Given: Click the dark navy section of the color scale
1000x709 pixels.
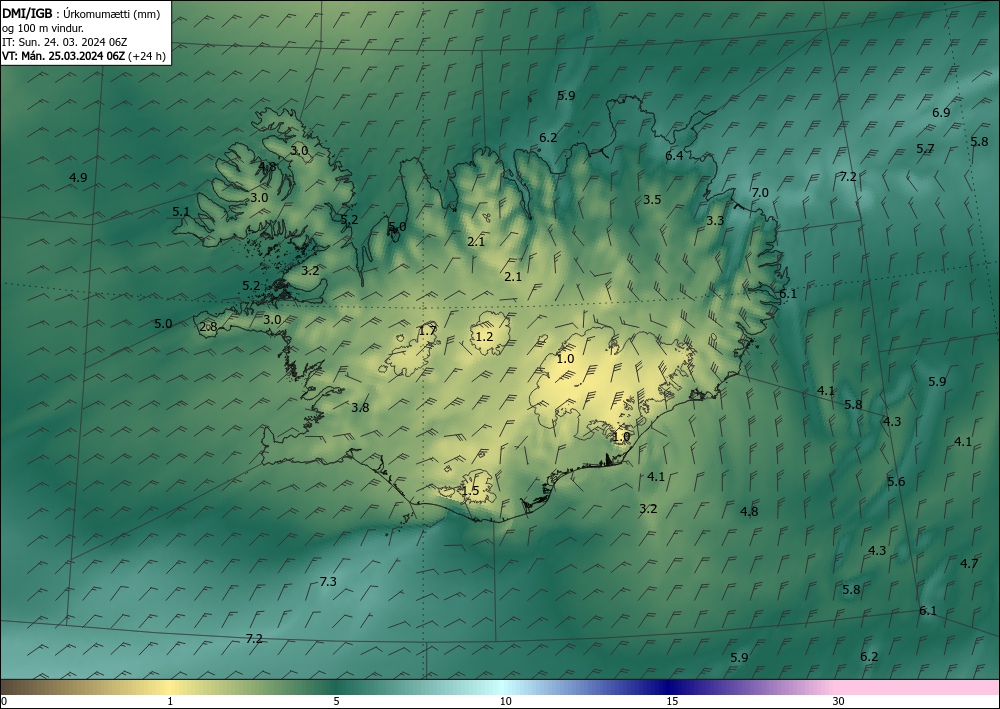Looking at the screenshot, I should [670, 687].
